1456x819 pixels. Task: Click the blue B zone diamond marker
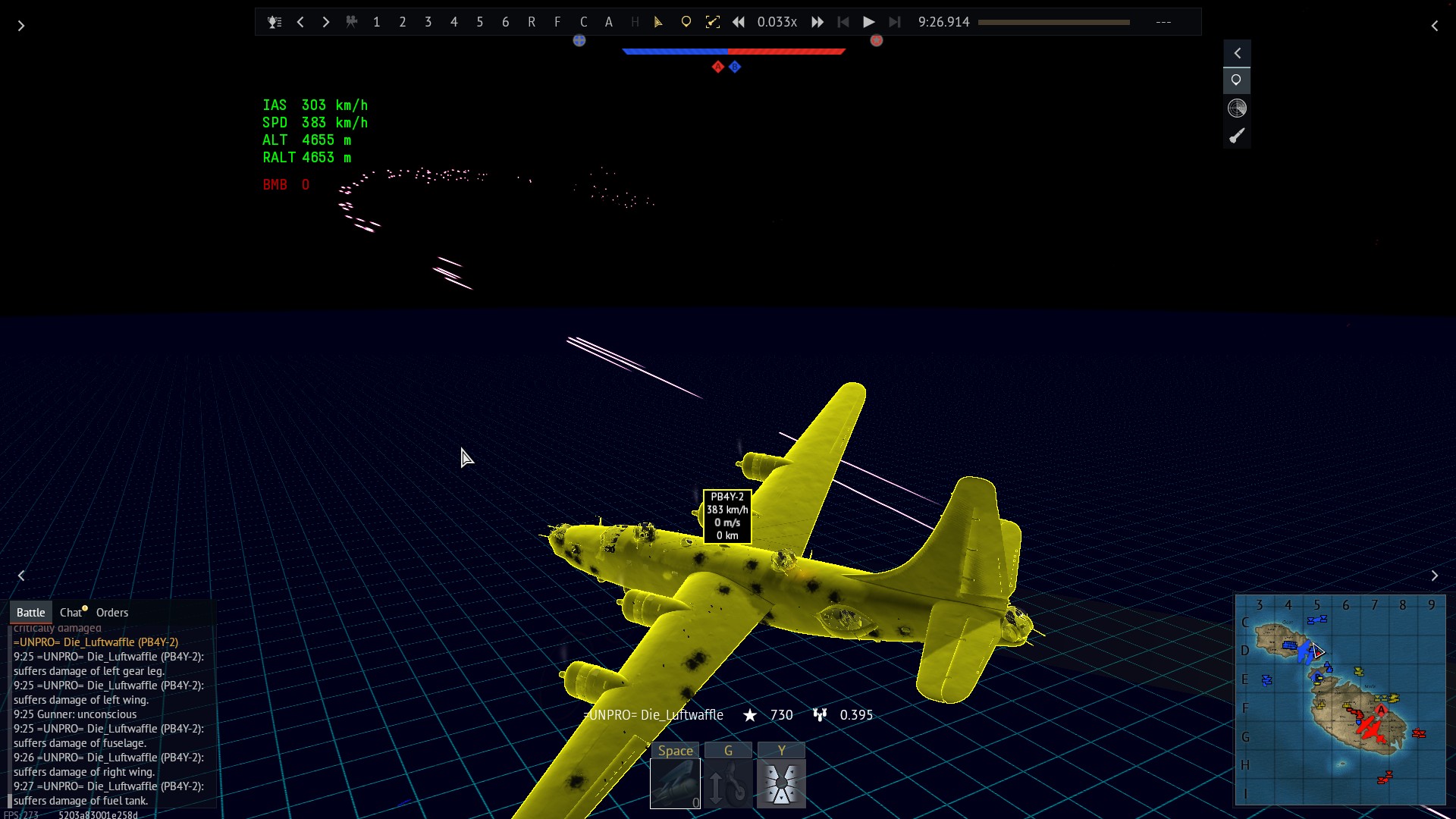point(735,67)
